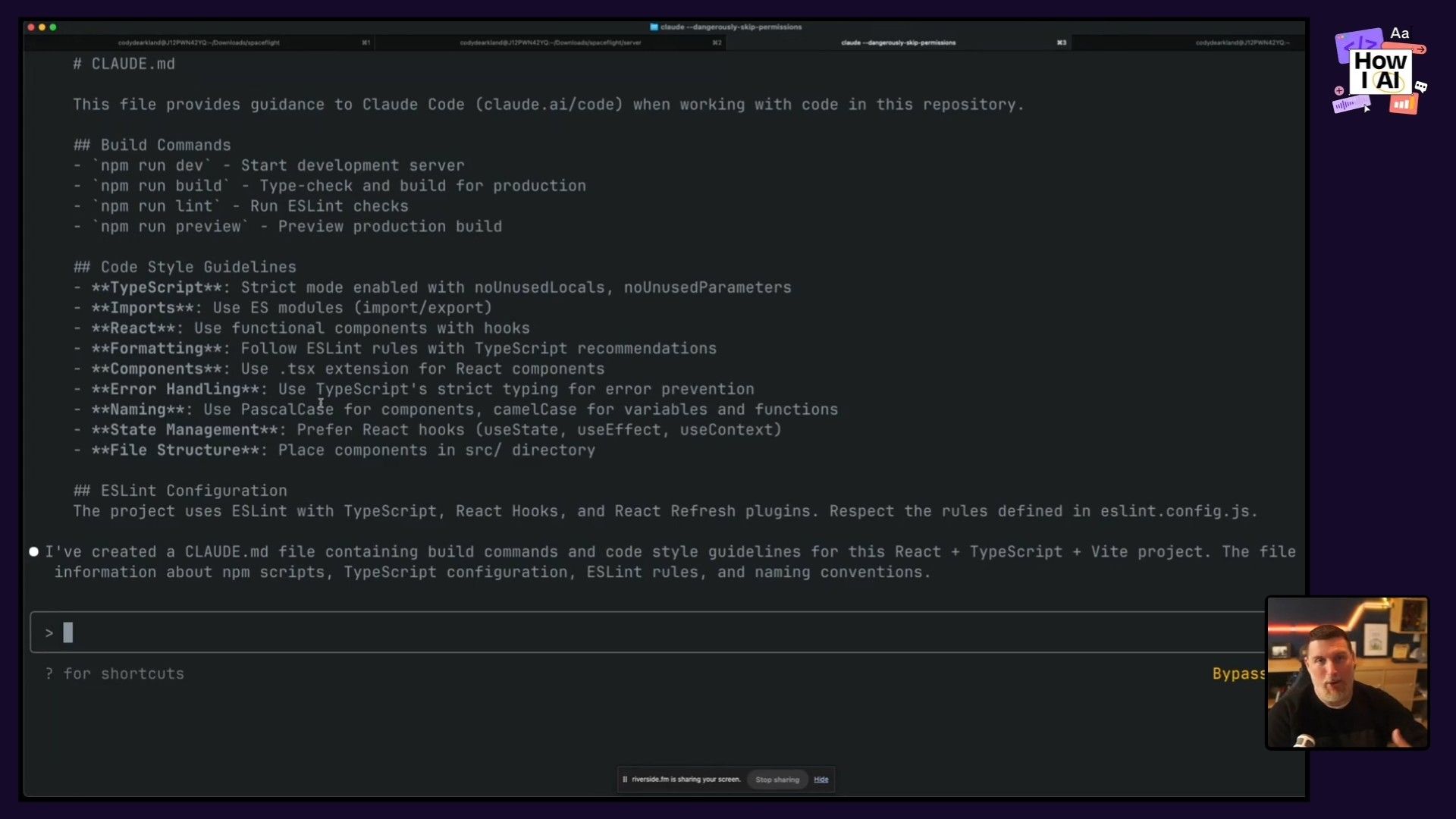Image resolution: width=1456 pixels, height=819 pixels.
Task: Click the yellow minimize window button
Action: click(x=42, y=27)
